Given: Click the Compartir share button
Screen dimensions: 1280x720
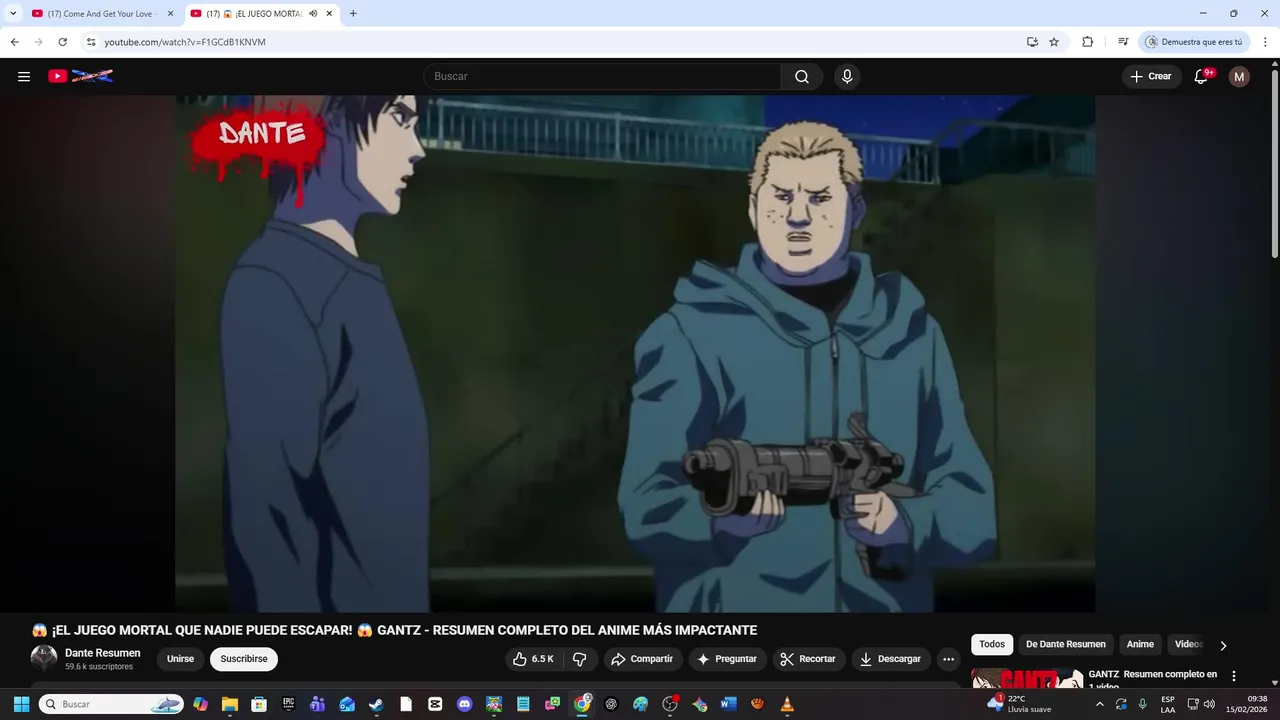Looking at the screenshot, I should pos(642,659).
